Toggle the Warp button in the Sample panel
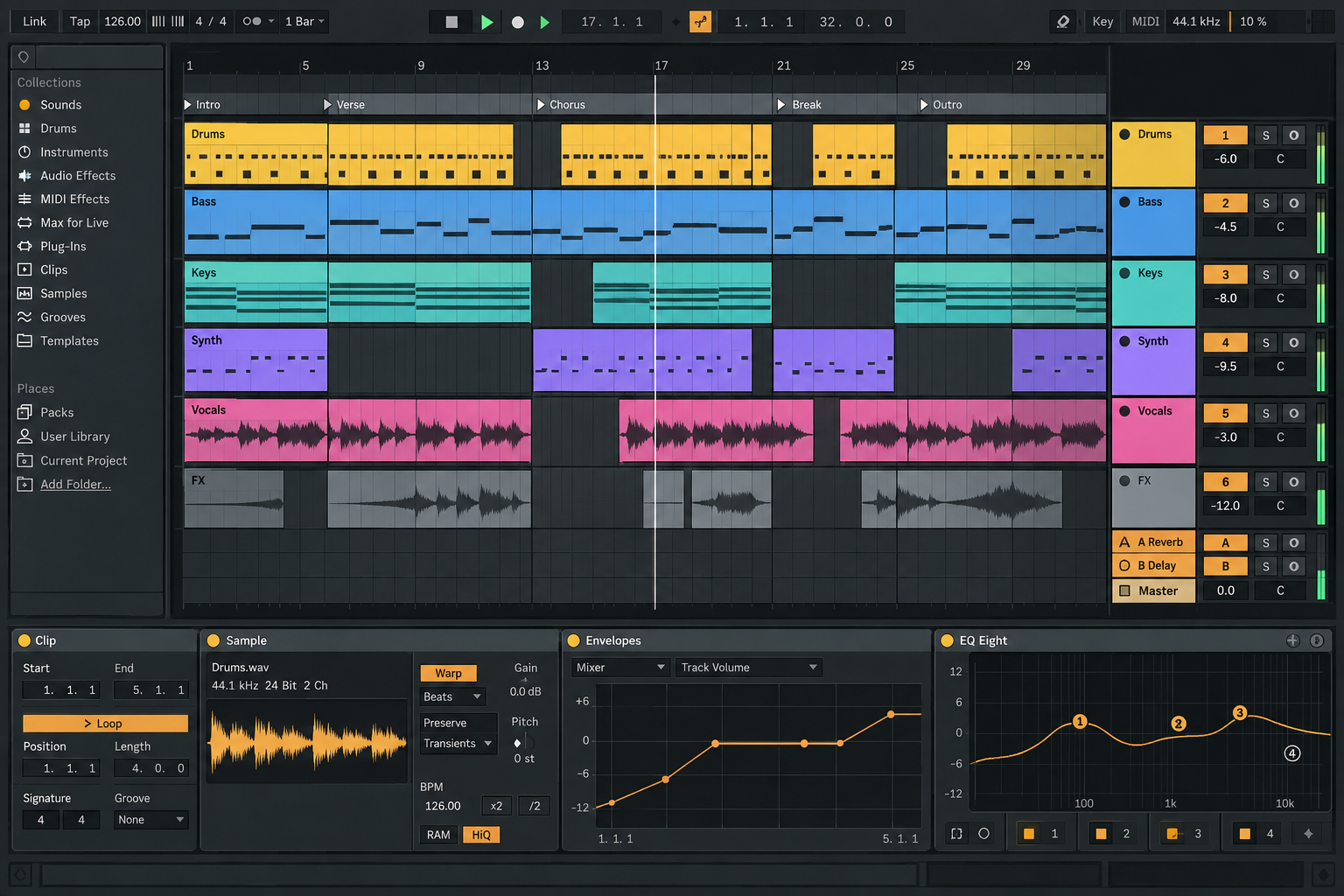This screenshot has height=896, width=1344. pos(448,673)
